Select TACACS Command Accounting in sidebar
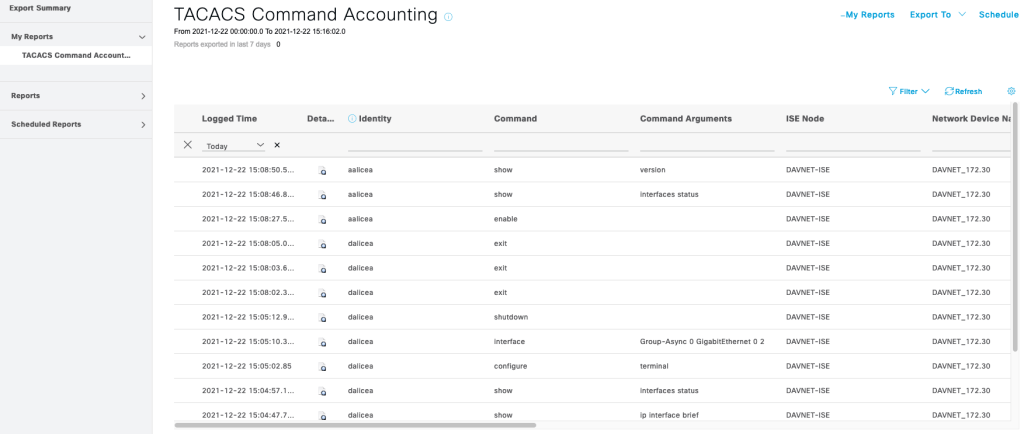This screenshot has height=434, width=1024. 76,55
